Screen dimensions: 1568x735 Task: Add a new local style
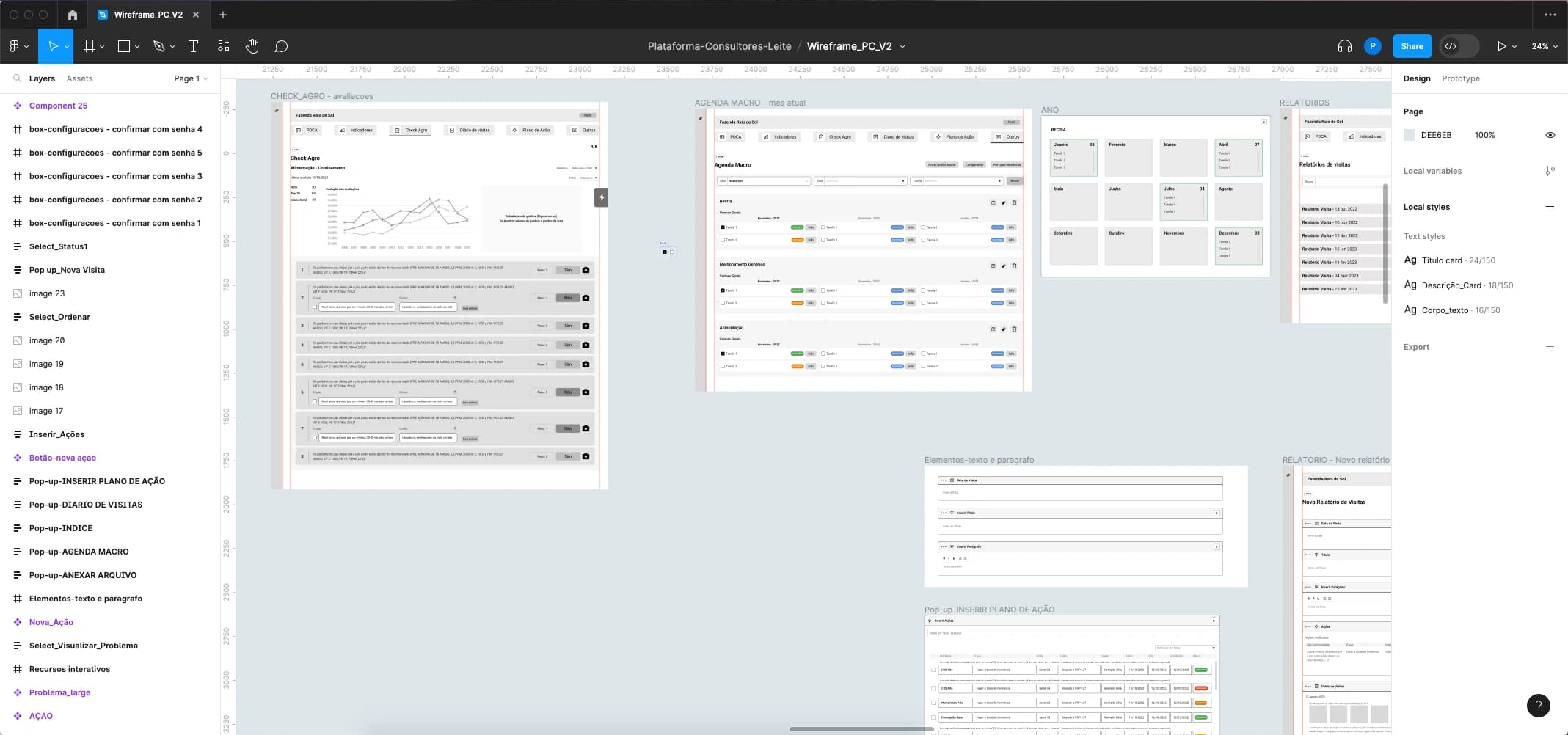[x=1550, y=207]
